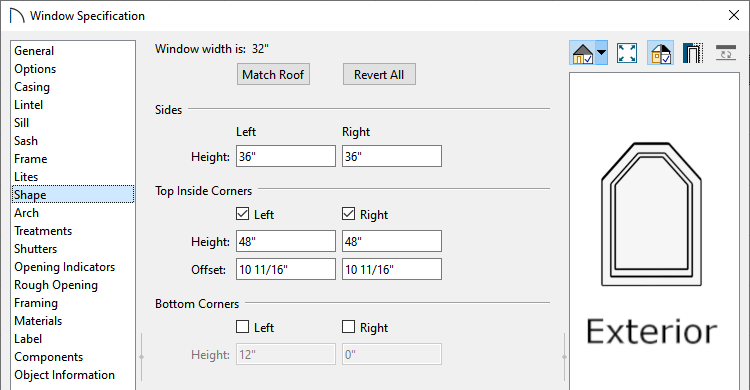
Task: Select the Components panel
Action: [73, 357]
